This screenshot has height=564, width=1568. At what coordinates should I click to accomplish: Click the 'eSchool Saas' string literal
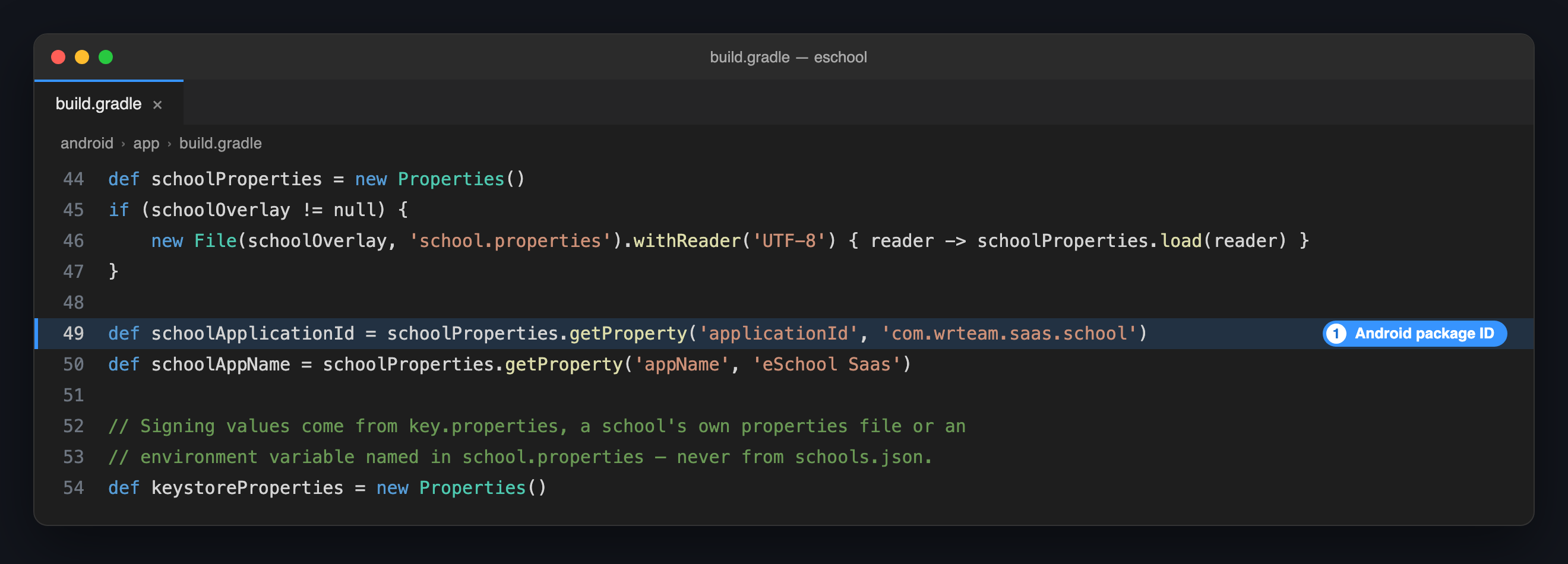827,365
